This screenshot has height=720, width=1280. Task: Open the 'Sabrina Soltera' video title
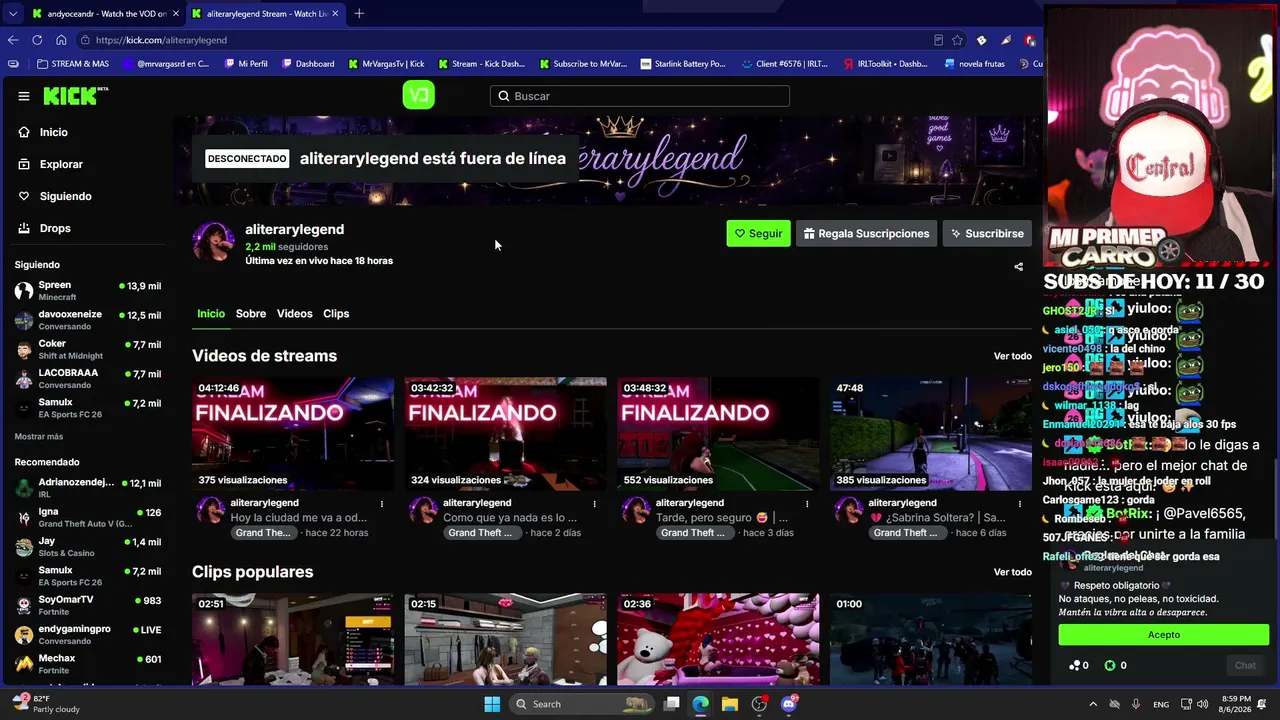(937, 518)
